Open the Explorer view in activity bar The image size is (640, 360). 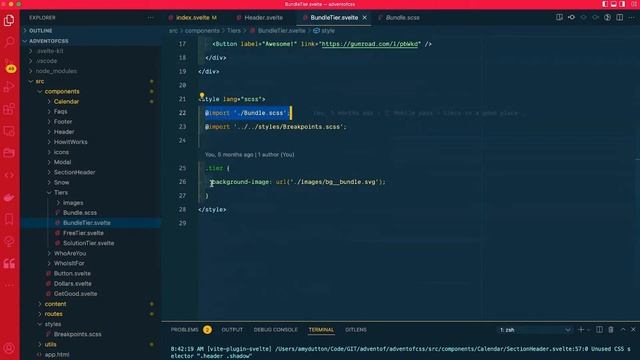click(9, 20)
